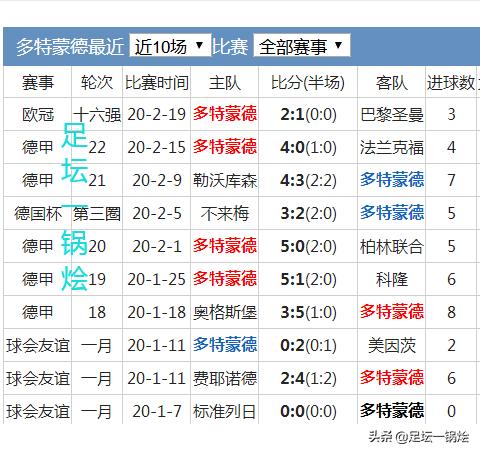The height and width of the screenshot is (454, 480).
Task: Open 标准列日 home team link
Action: [225, 411]
